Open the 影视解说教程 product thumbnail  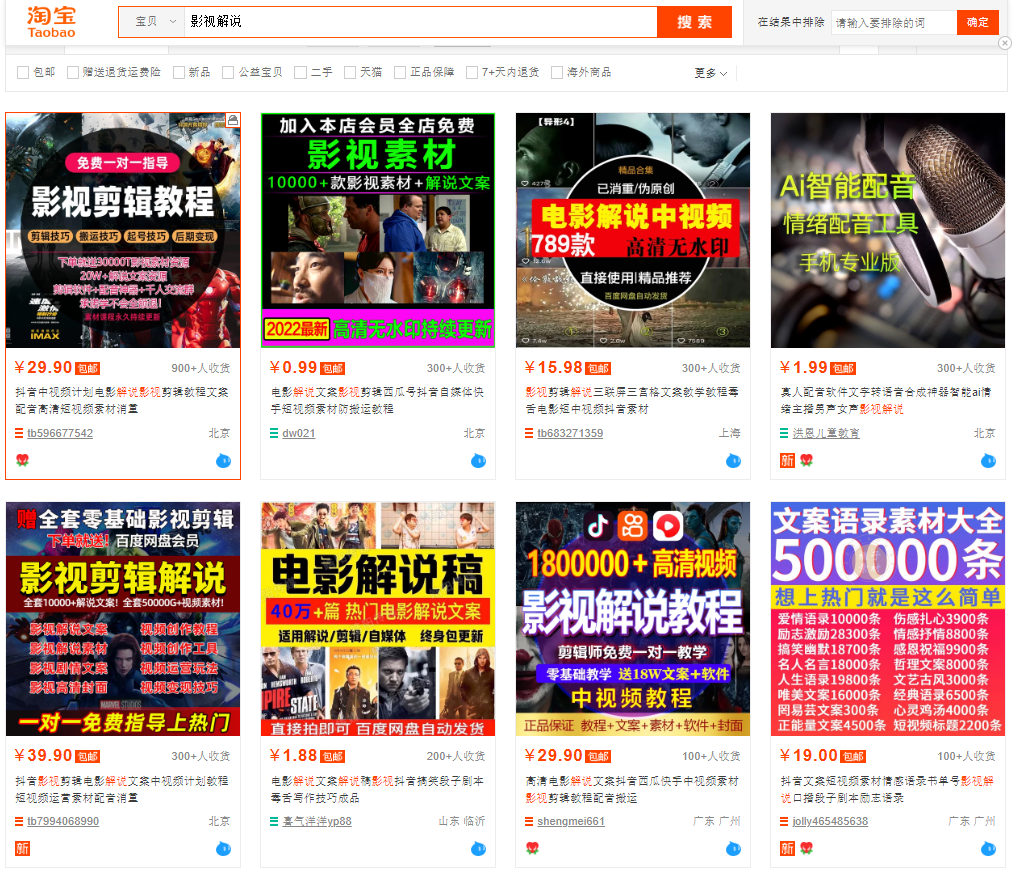click(633, 619)
